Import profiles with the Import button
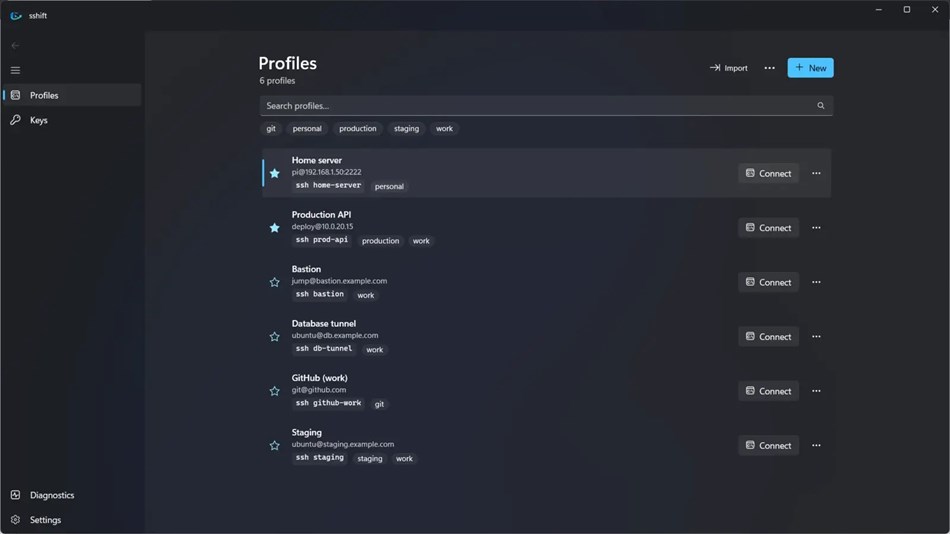The width and height of the screenshot is (950, 534). point(728,68)
